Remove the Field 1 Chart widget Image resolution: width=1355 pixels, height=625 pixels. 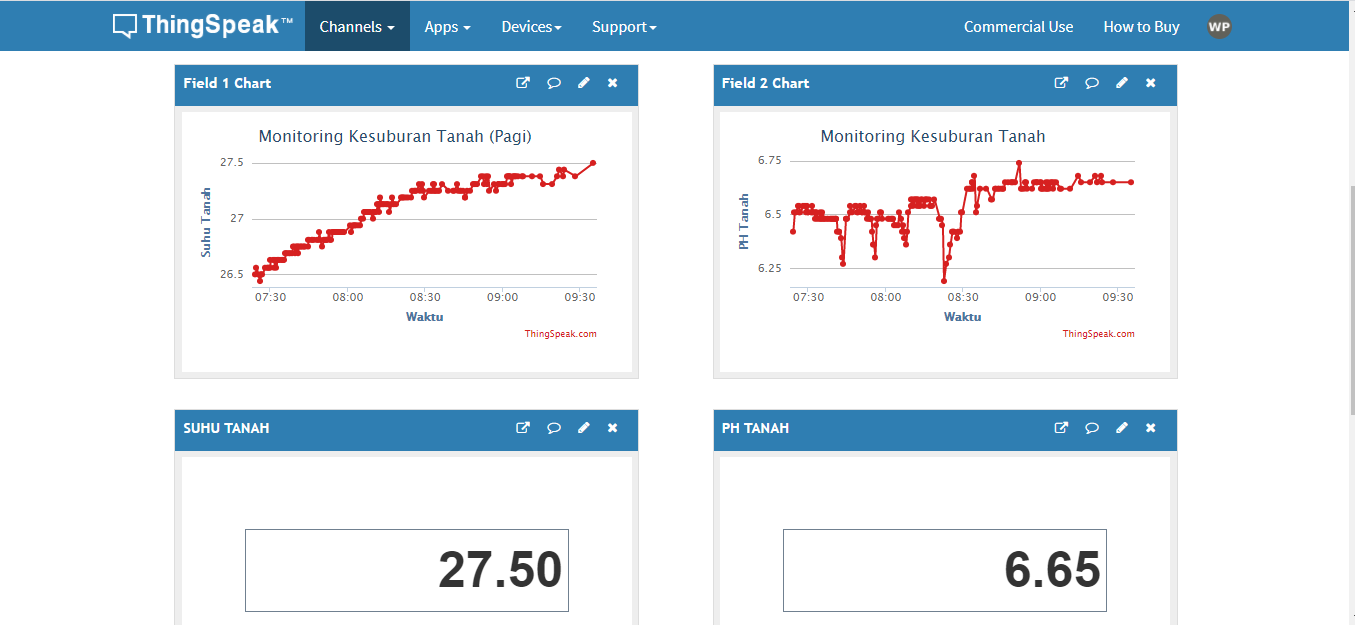(x=612, y=83)
